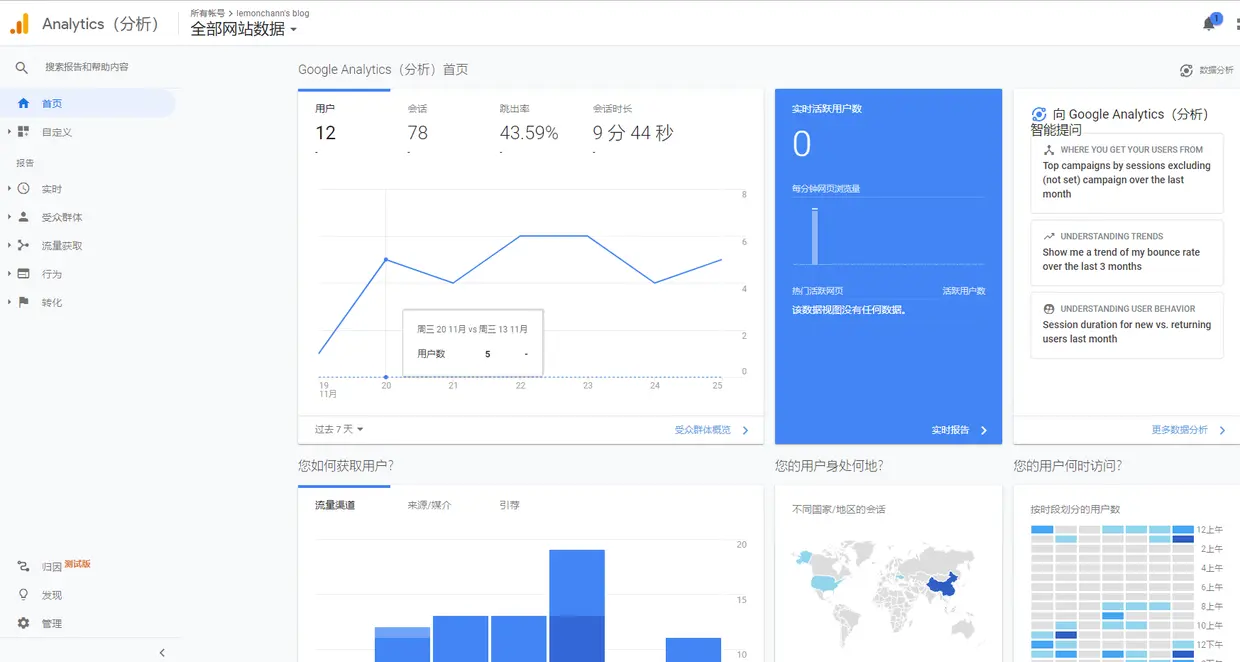Image resolution: width=1240 pixels, height=662 pixels.
Task: Open the notification bell with badge
Action: click(x=1208, y=22)
